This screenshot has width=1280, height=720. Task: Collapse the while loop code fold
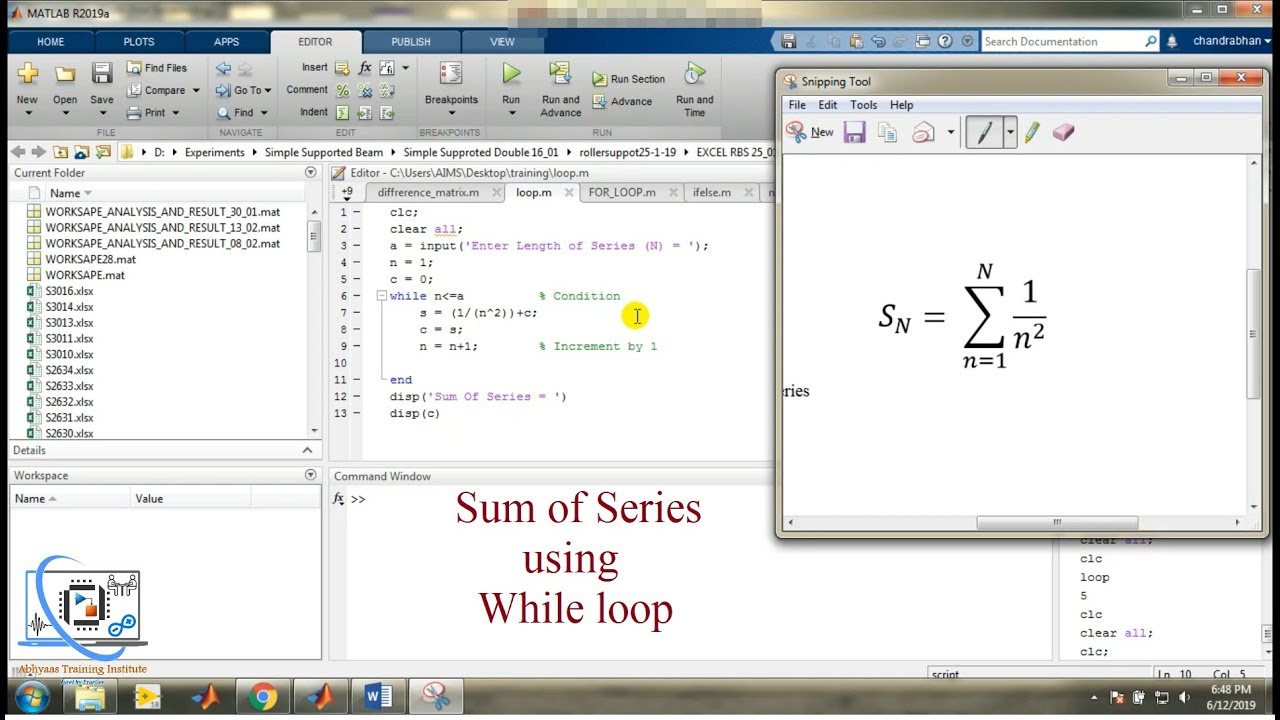pos(381,296)
